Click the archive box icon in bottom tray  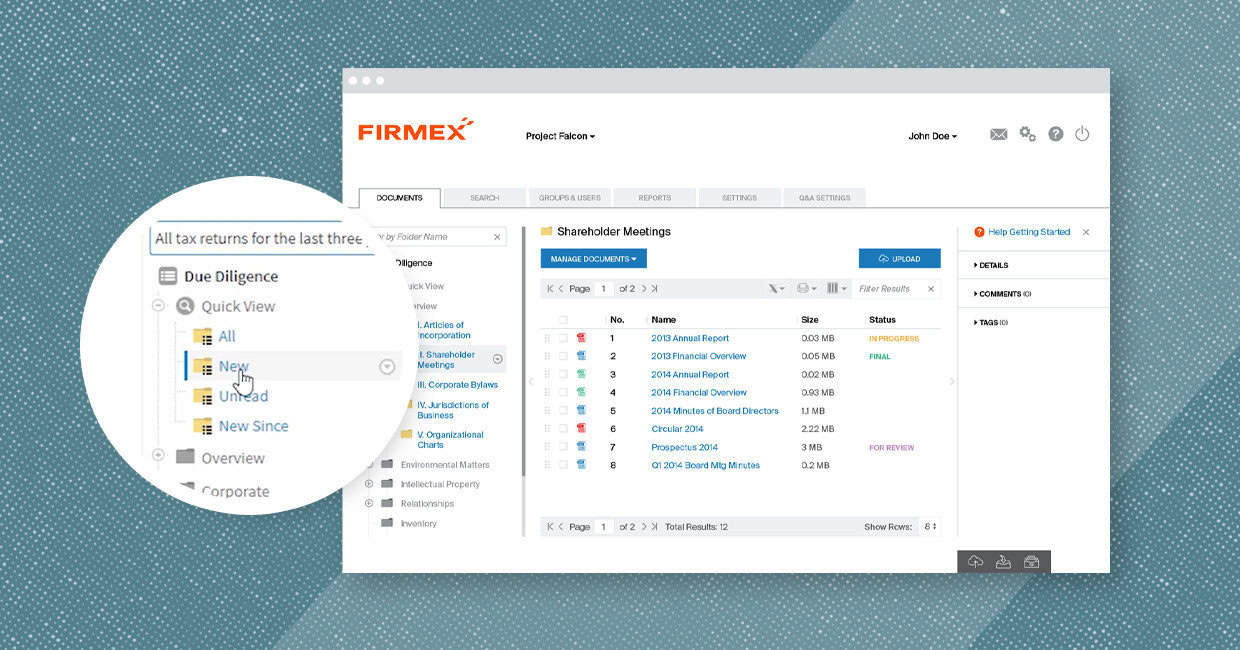click(1031, 562)
